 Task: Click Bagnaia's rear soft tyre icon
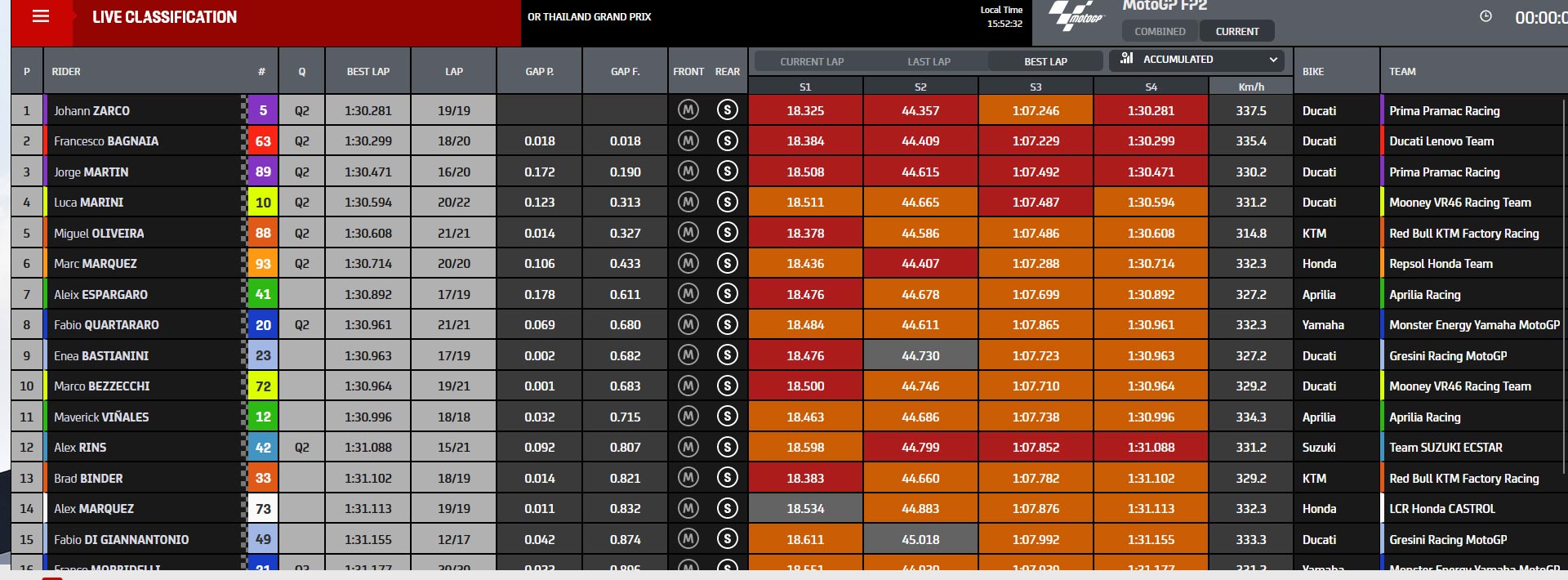[x=727, y=141]
